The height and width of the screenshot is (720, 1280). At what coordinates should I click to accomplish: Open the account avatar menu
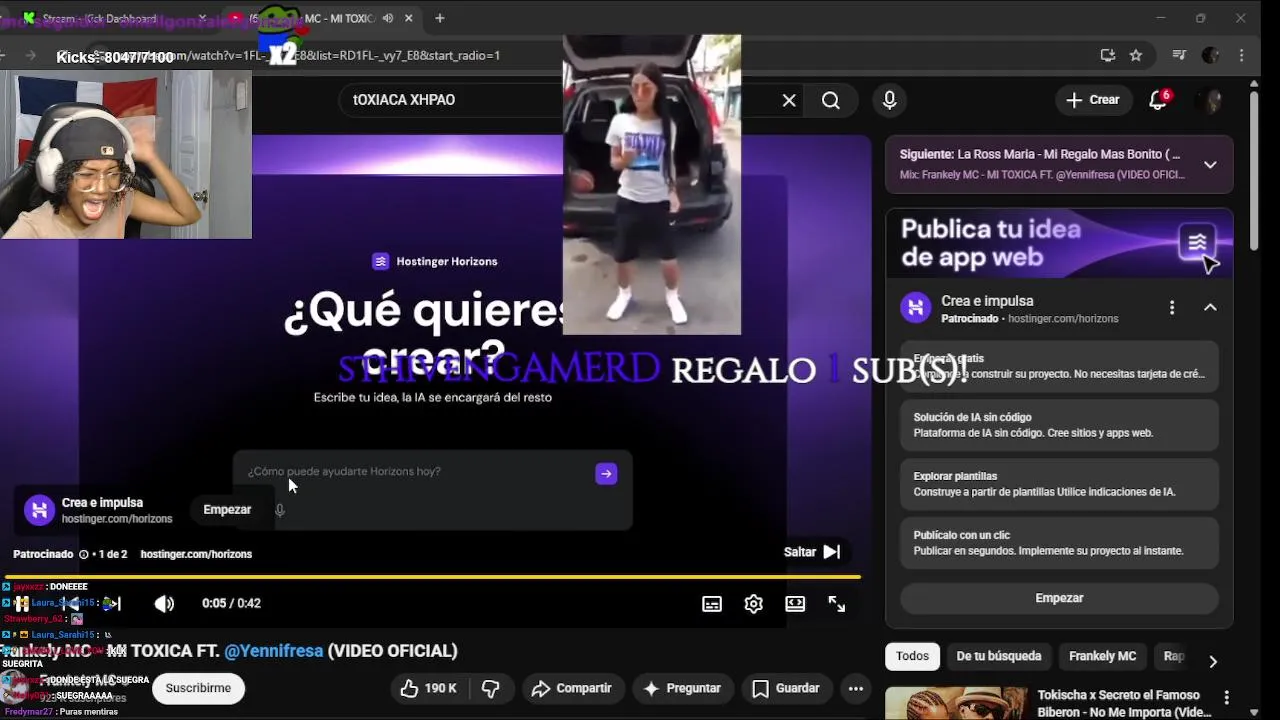pyautogui.click(x=1210, y=100)
